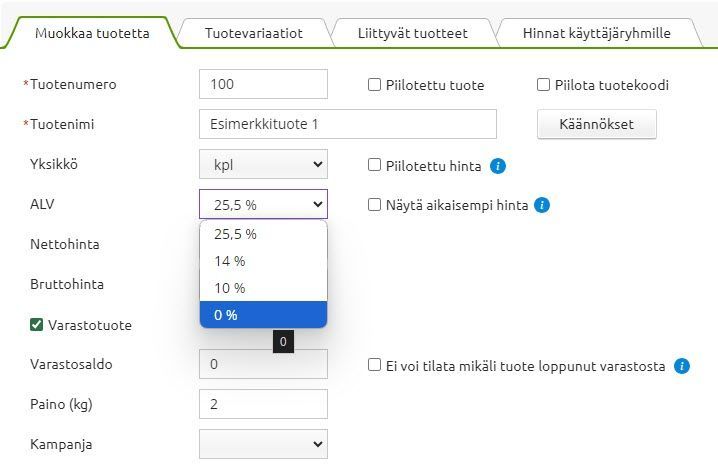Tick the Näytä aikaisempi hinta checkbox
Image resolution: width=718 pixels, height=464 pixels.
point(375,205)
